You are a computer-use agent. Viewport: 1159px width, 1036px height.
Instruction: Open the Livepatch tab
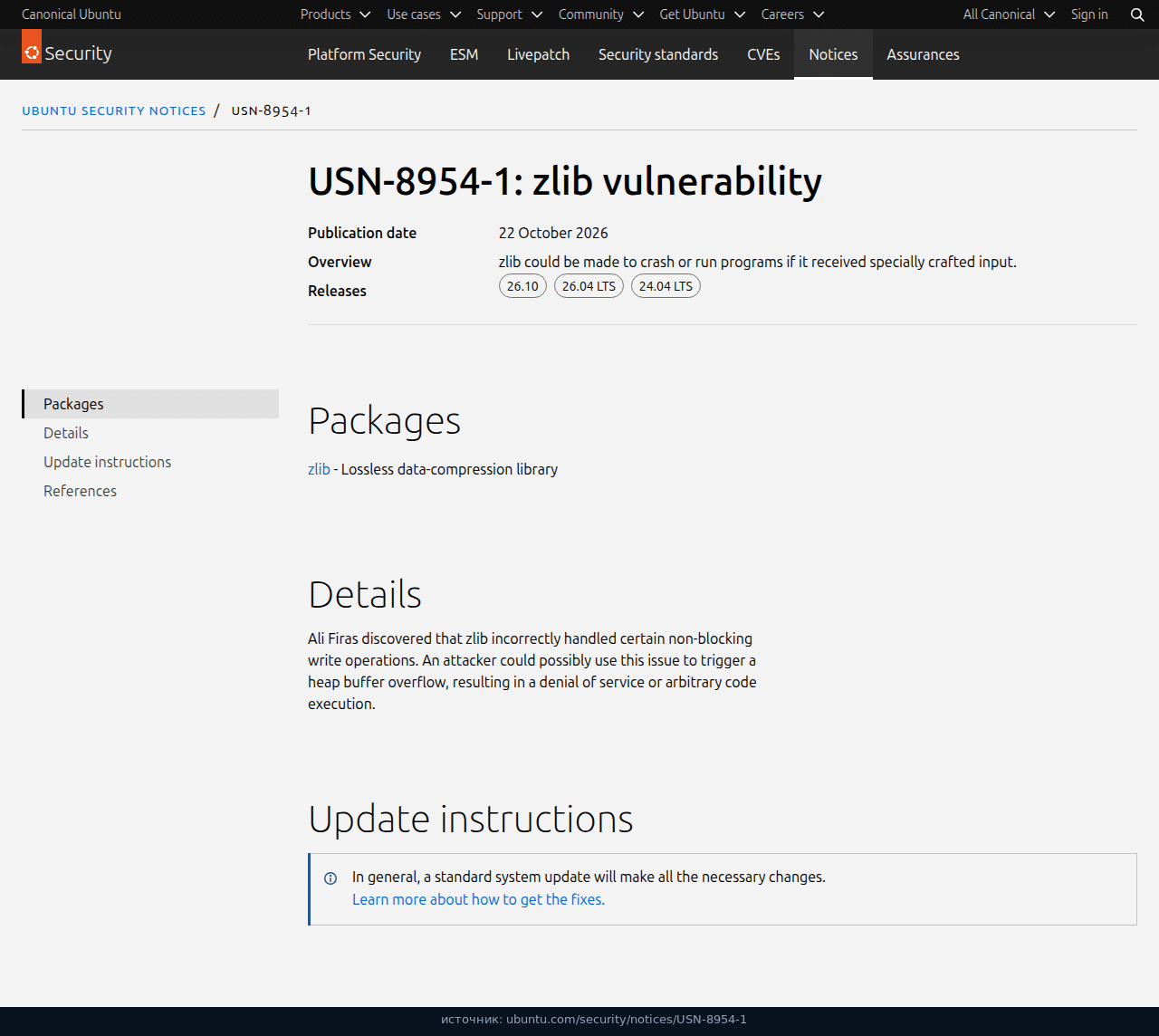538,54
